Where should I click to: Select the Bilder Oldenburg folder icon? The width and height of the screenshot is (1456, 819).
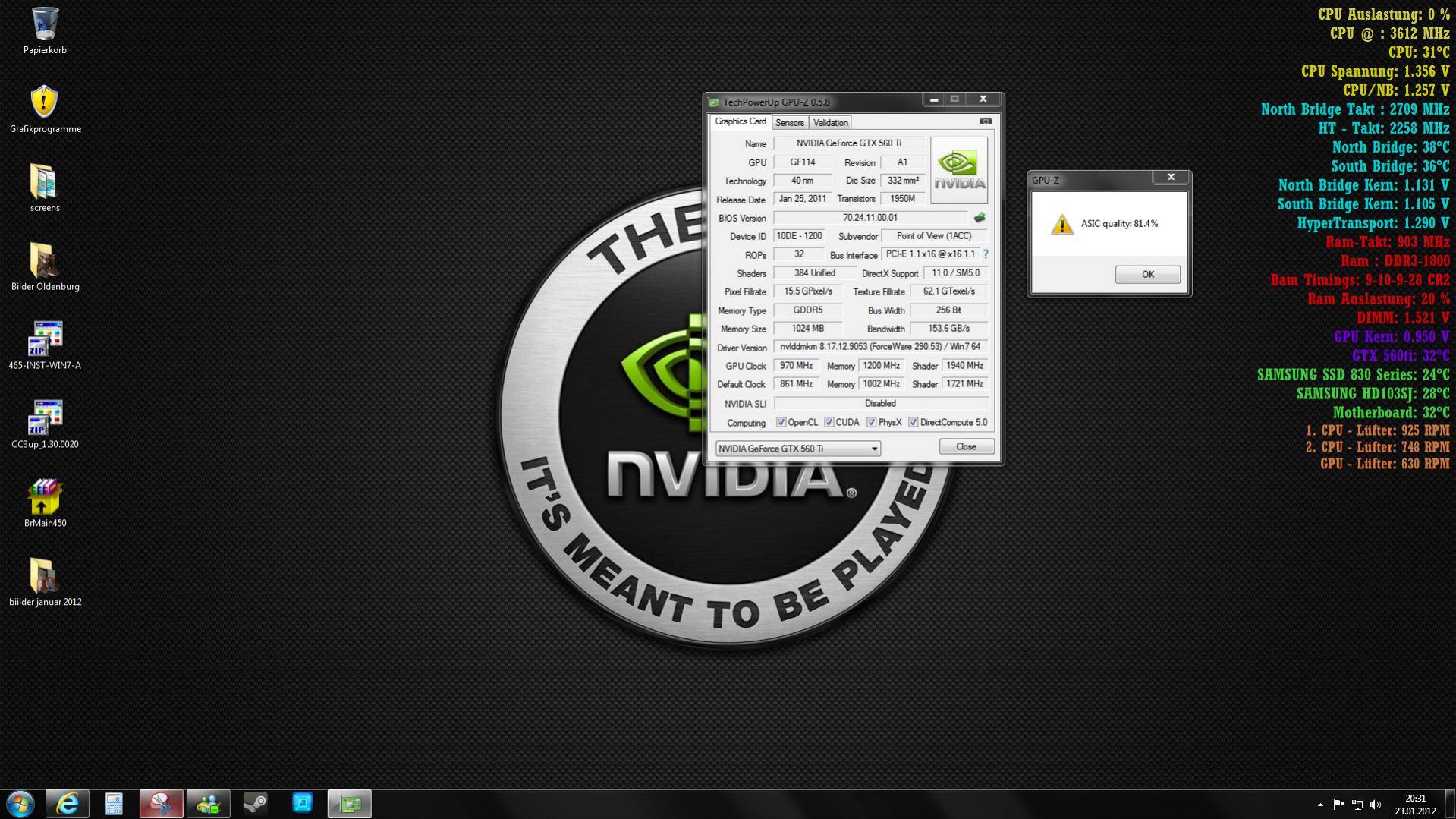click(x=44, y=260)
